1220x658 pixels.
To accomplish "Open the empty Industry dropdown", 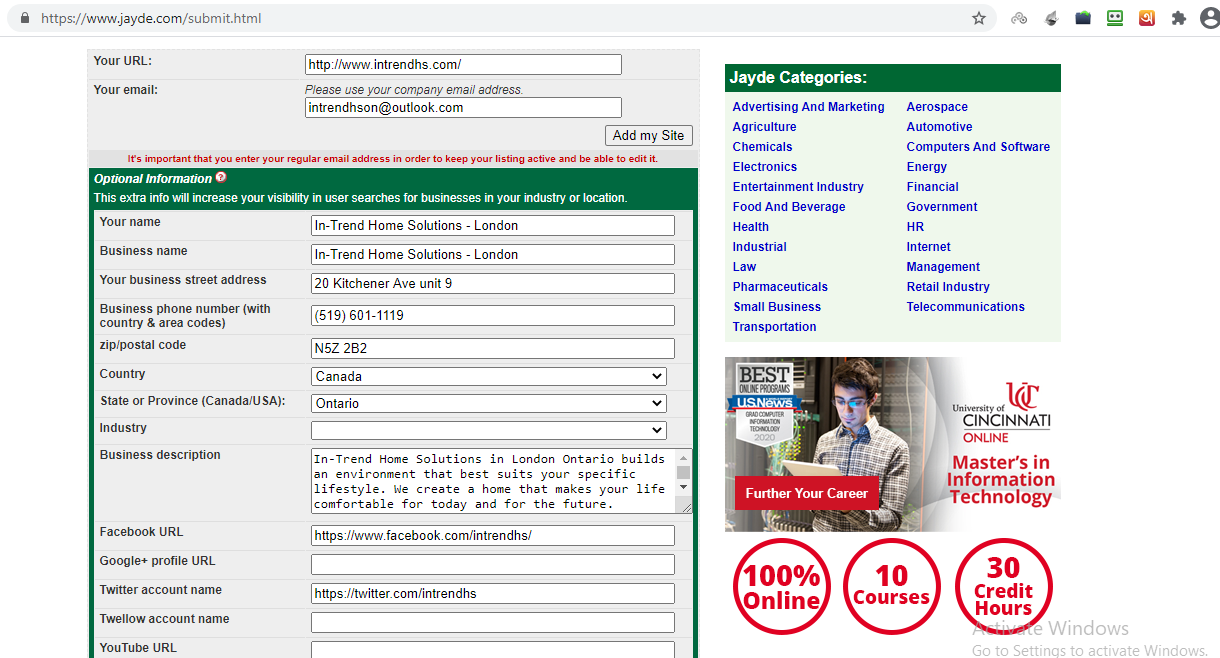I will pyautogui.click(x=489, y=430).
